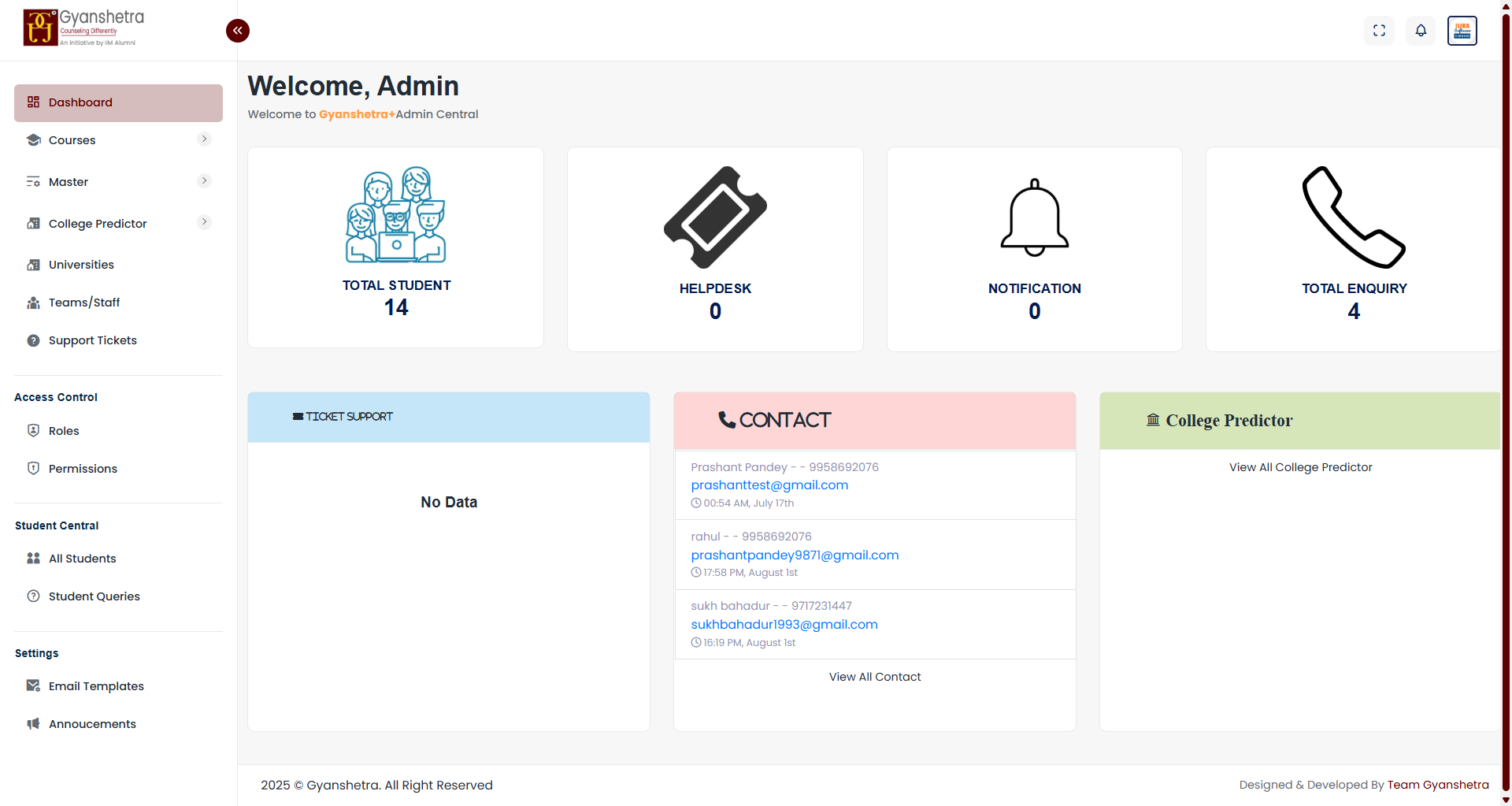Click the Permissions shield icon

33,469
